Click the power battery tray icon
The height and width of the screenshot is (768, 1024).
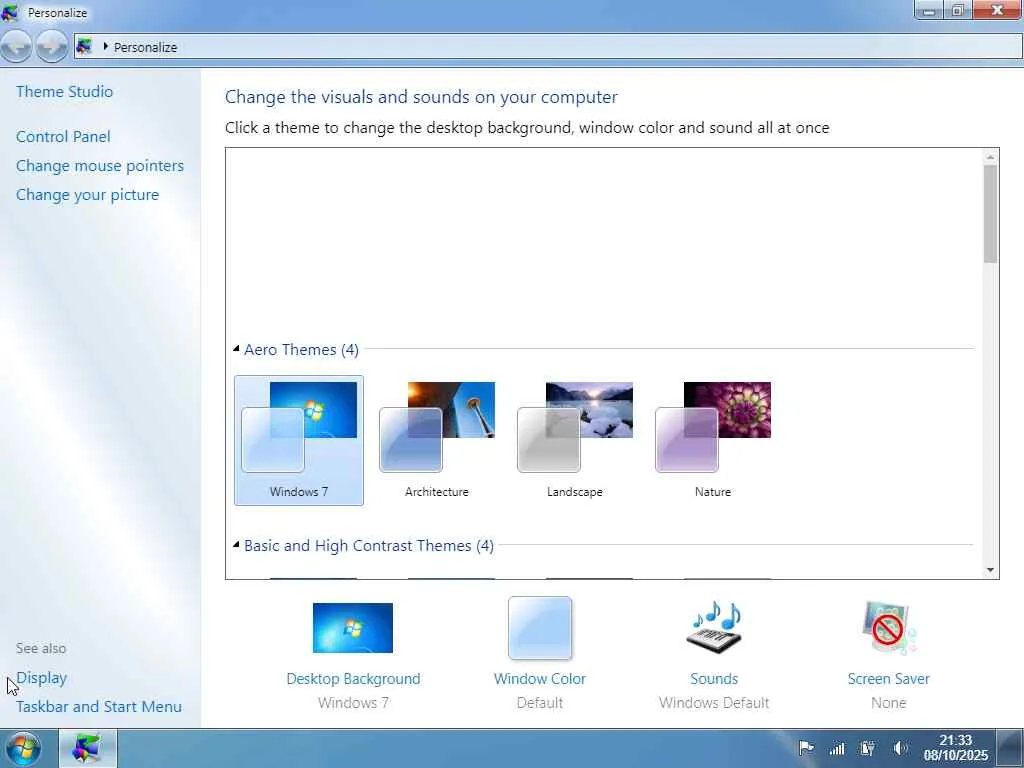coord(868,748)
